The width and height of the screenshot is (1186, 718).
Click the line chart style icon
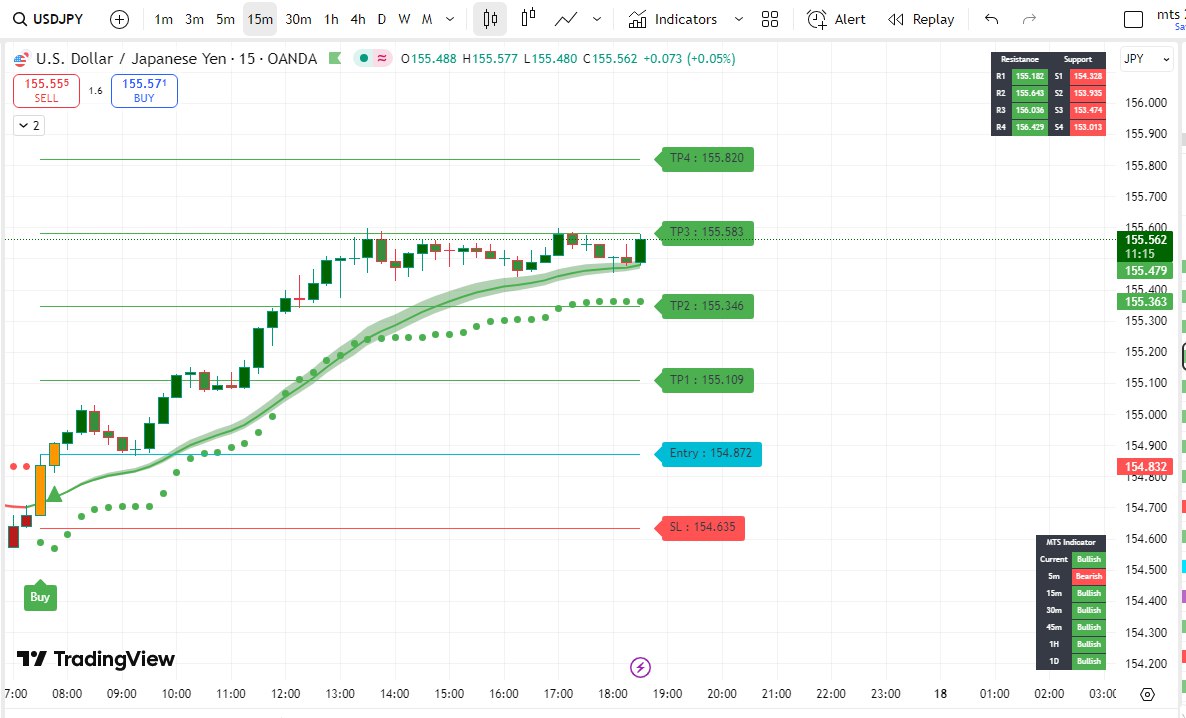click(x=566, y=19)
